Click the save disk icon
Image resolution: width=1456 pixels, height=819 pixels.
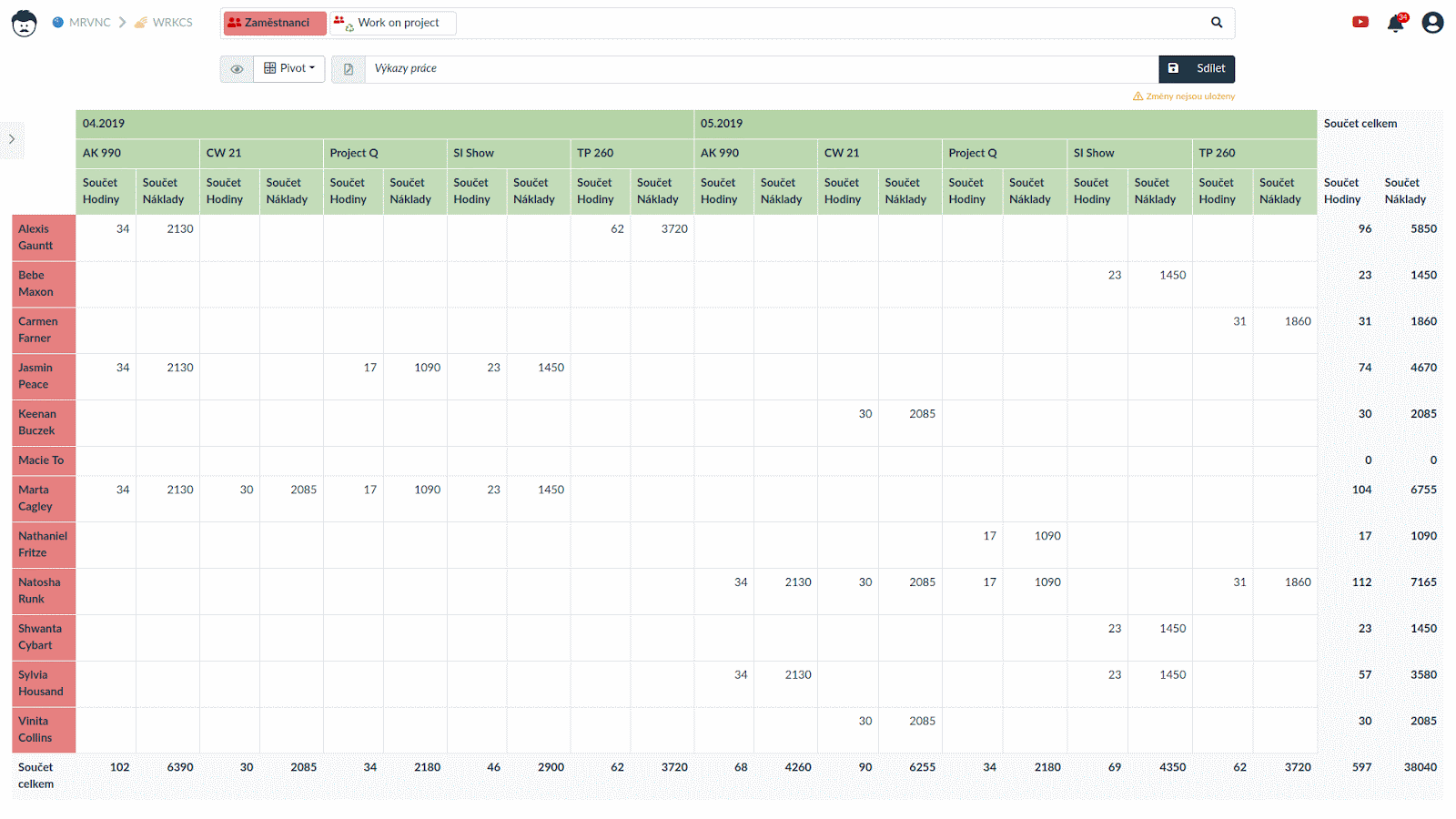[1173, 68]
